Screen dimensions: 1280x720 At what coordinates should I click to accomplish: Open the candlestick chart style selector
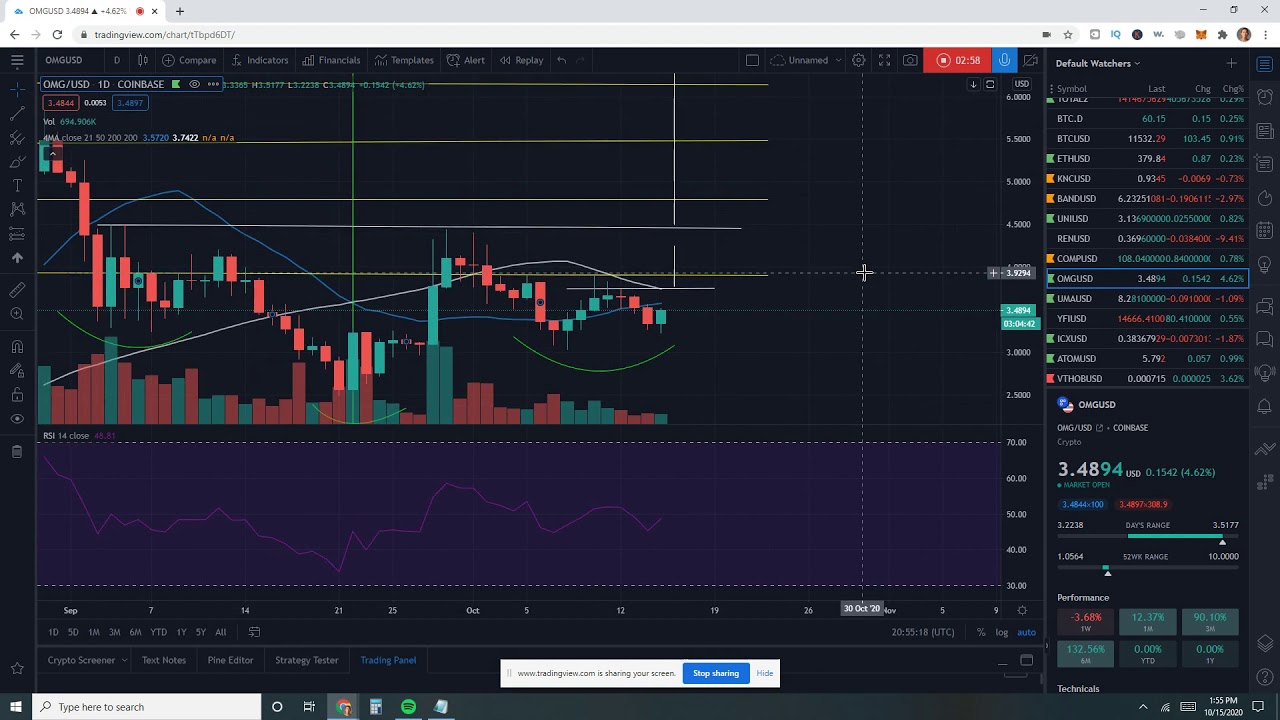(143, 60)
